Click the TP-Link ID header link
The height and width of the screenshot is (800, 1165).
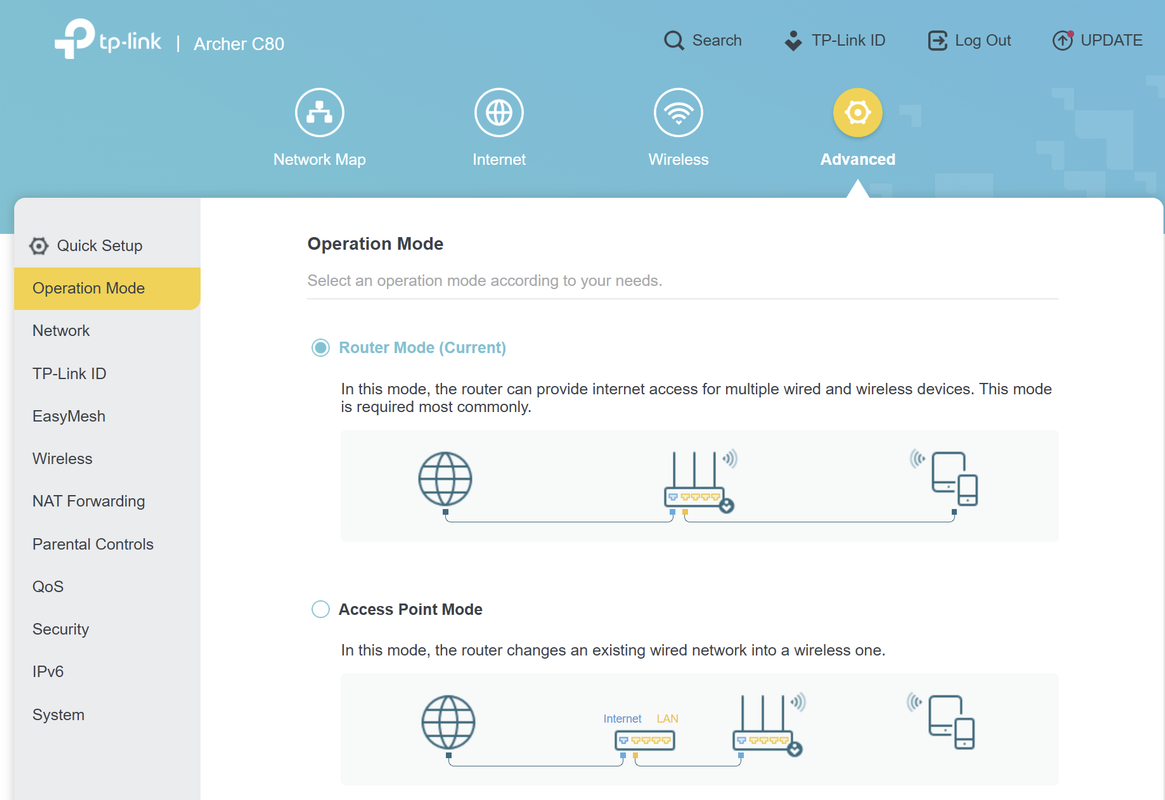pyautogui.click(x=848, y=40)
